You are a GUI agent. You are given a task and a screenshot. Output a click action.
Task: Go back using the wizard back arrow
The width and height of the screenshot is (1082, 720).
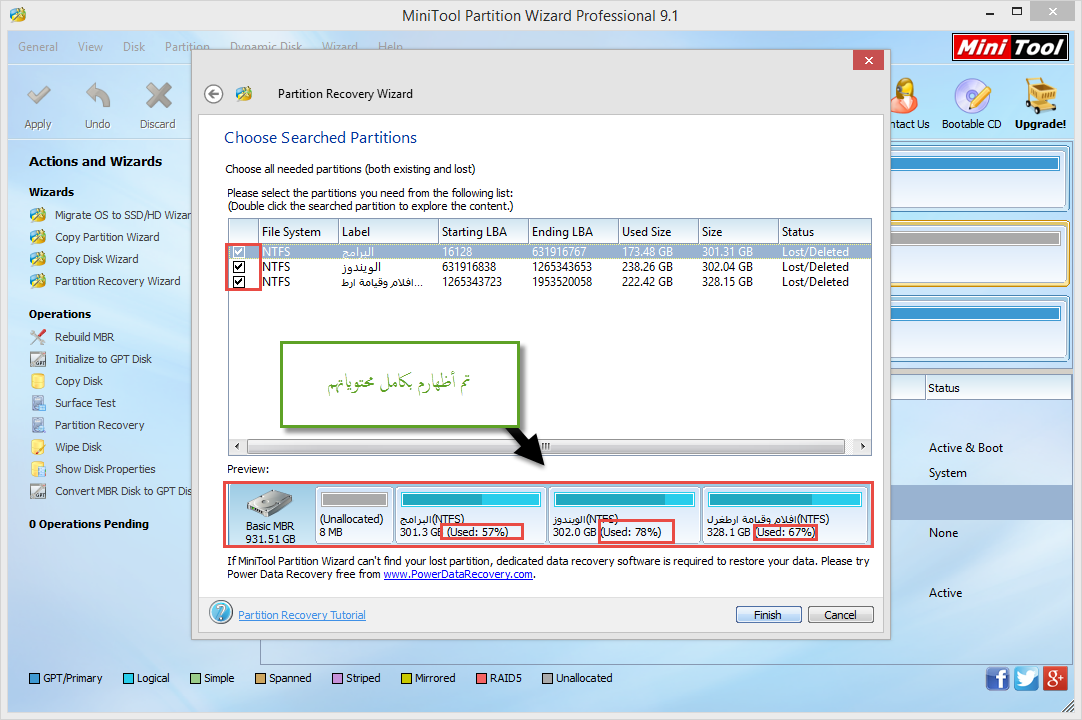pos(214,94)
